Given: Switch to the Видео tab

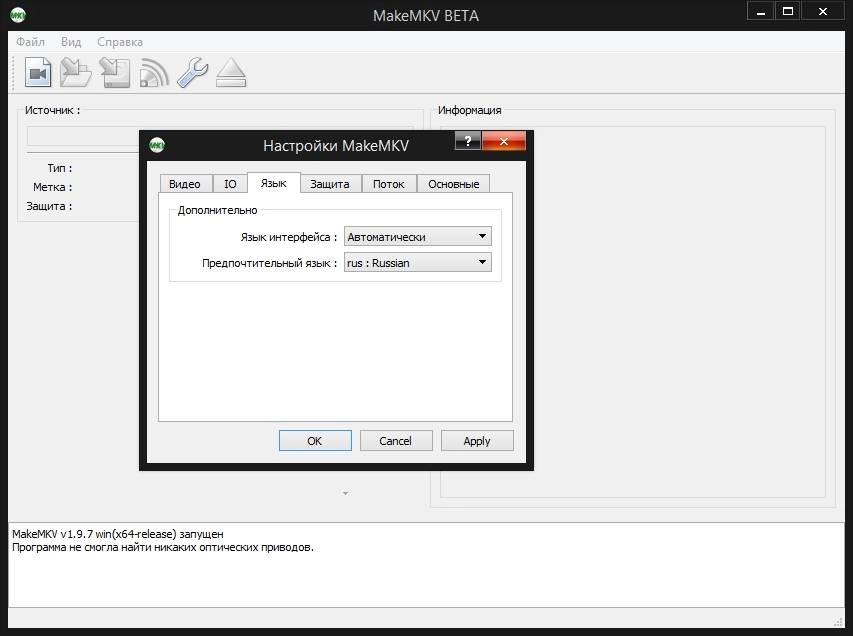Looking at the screenshot, I should (x=185, y=184).
